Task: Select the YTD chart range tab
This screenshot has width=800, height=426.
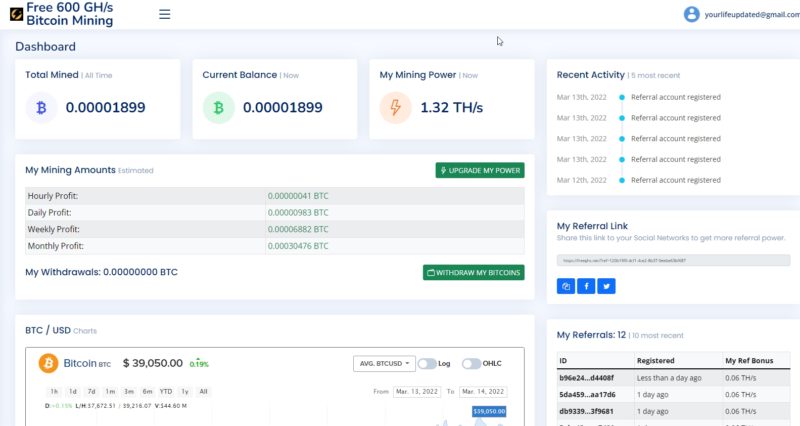Action: point(166,391)
